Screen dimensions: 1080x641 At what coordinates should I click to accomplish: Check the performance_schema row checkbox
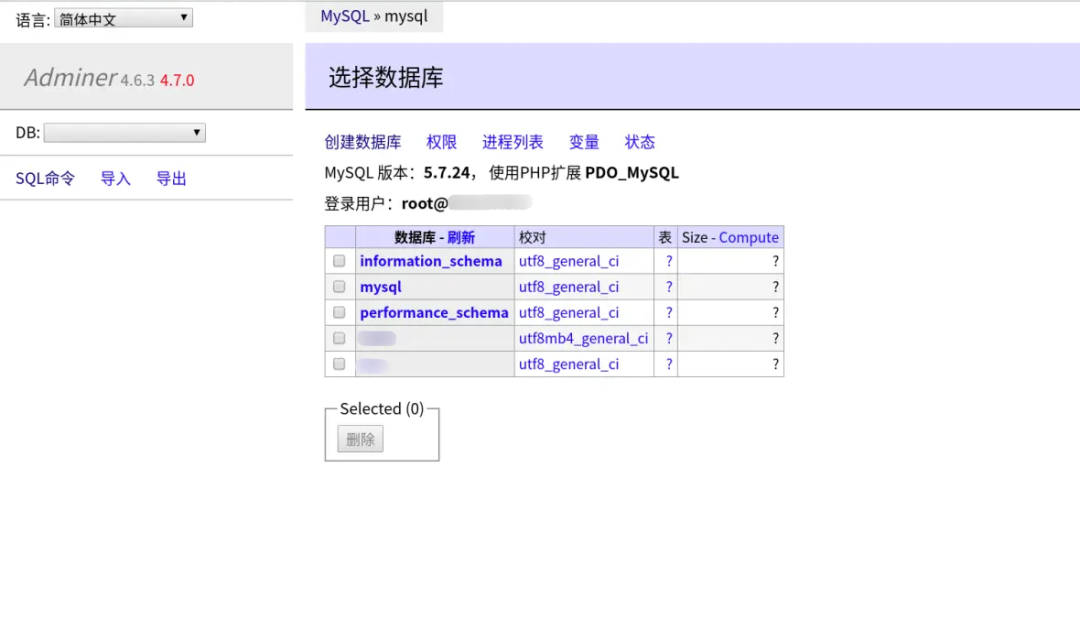coord(339,313)
